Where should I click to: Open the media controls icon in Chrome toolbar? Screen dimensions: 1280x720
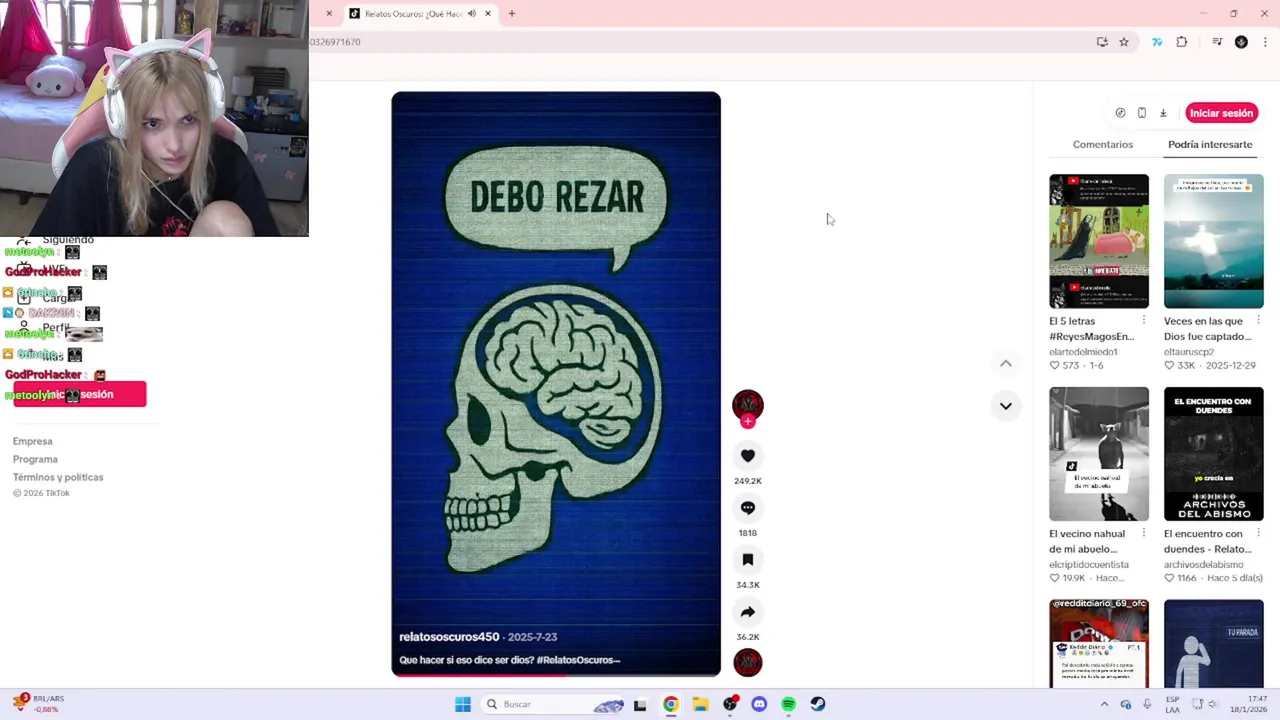1217,42
